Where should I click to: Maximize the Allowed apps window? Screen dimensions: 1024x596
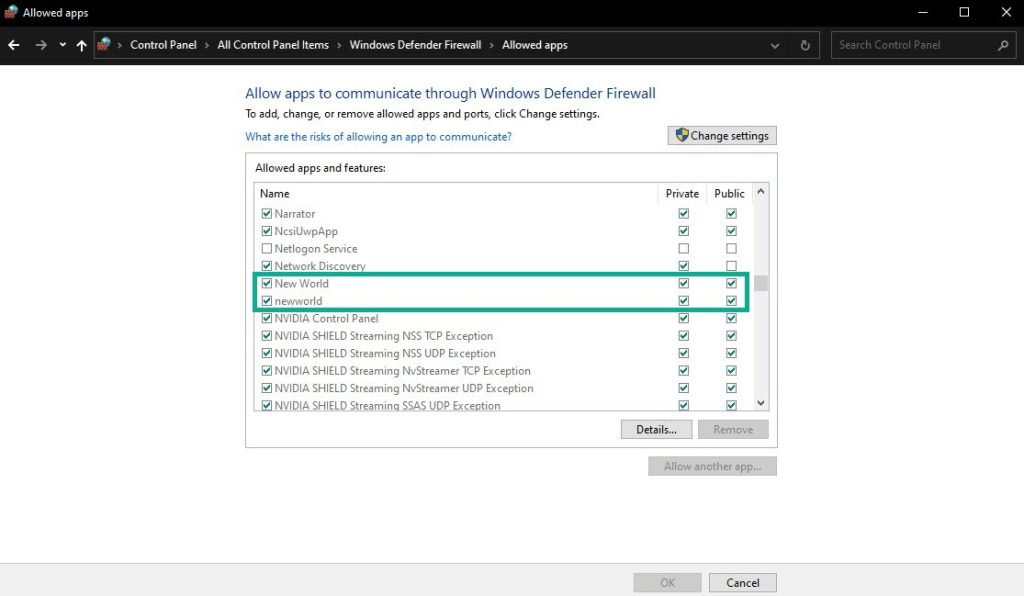(x=964, y=12)
